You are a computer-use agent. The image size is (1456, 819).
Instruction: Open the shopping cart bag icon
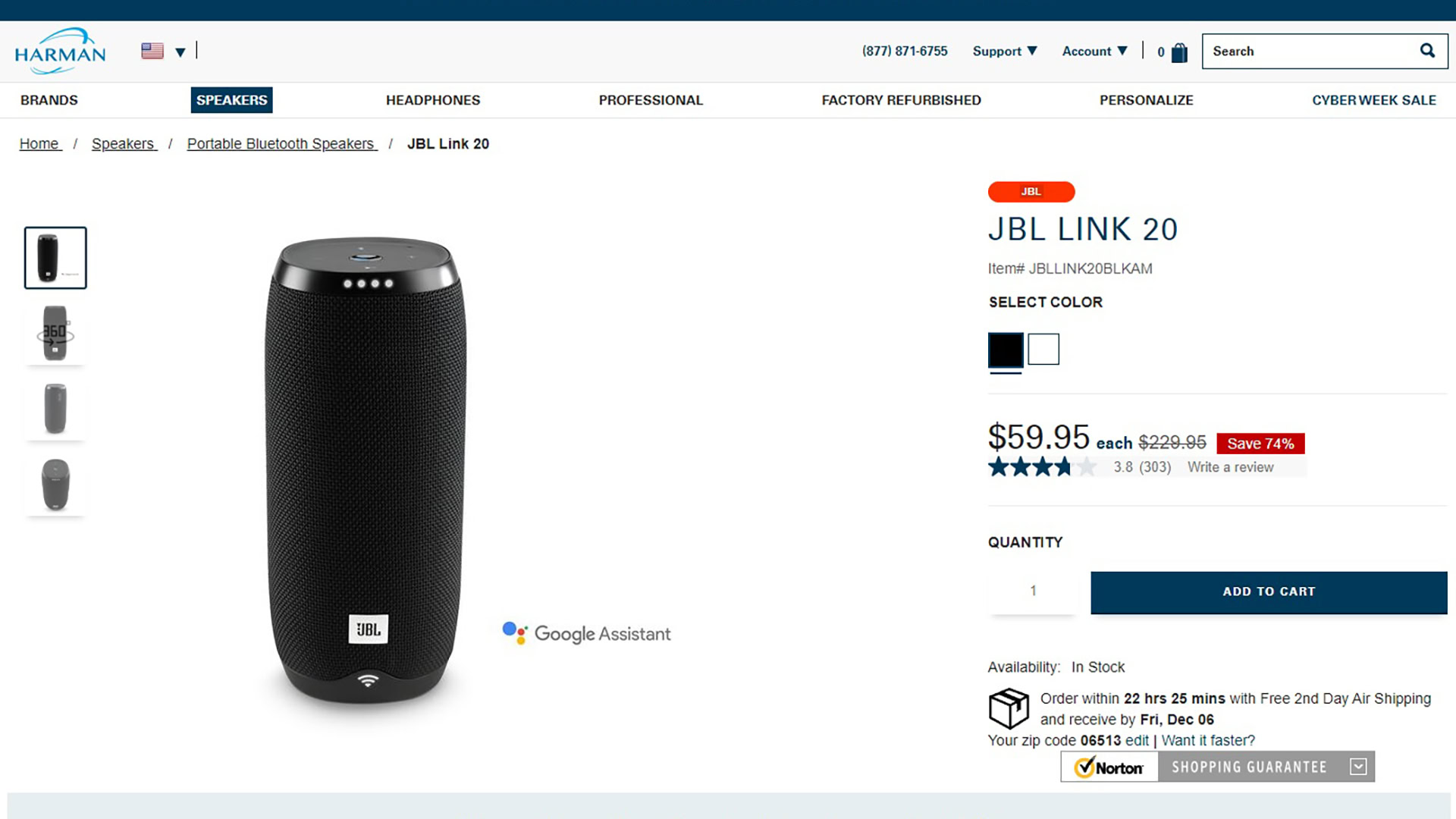pos(1179,52)
